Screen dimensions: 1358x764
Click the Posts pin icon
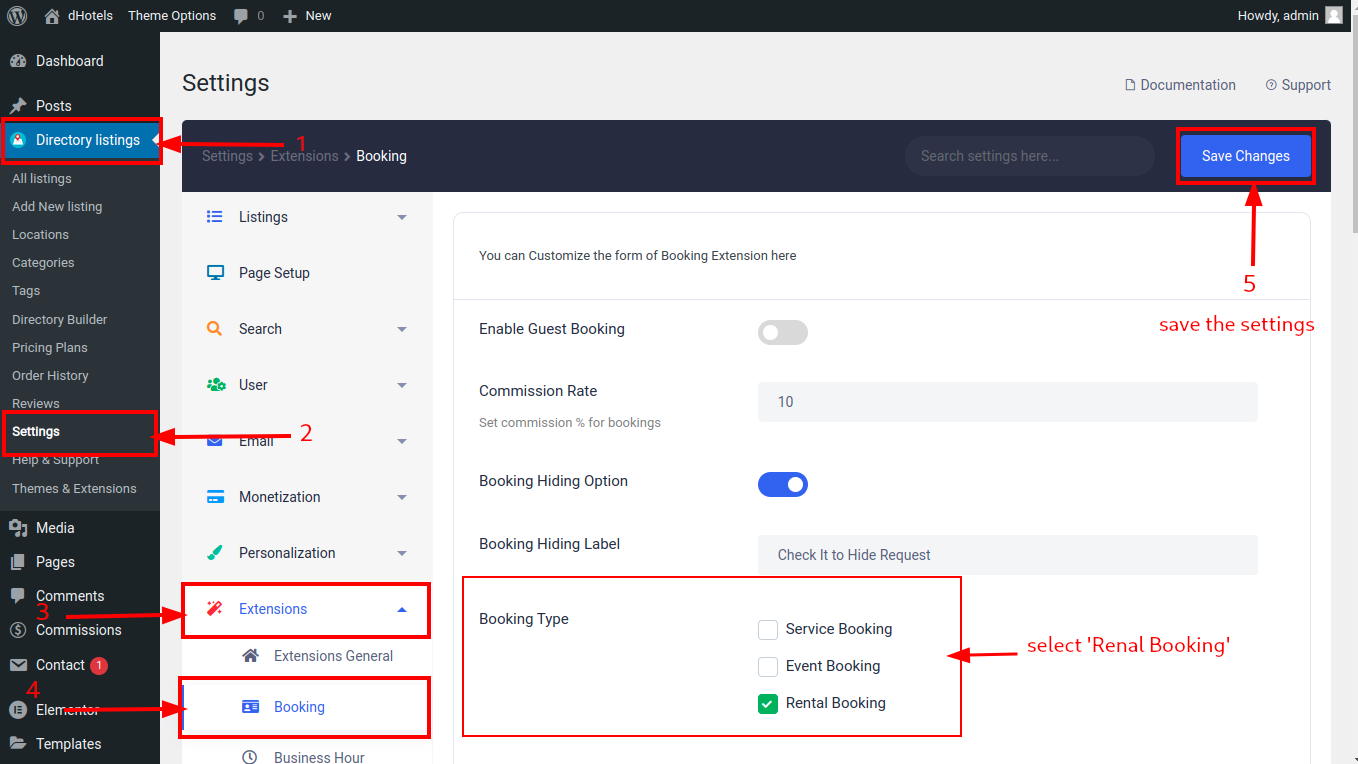pos(18,106)
